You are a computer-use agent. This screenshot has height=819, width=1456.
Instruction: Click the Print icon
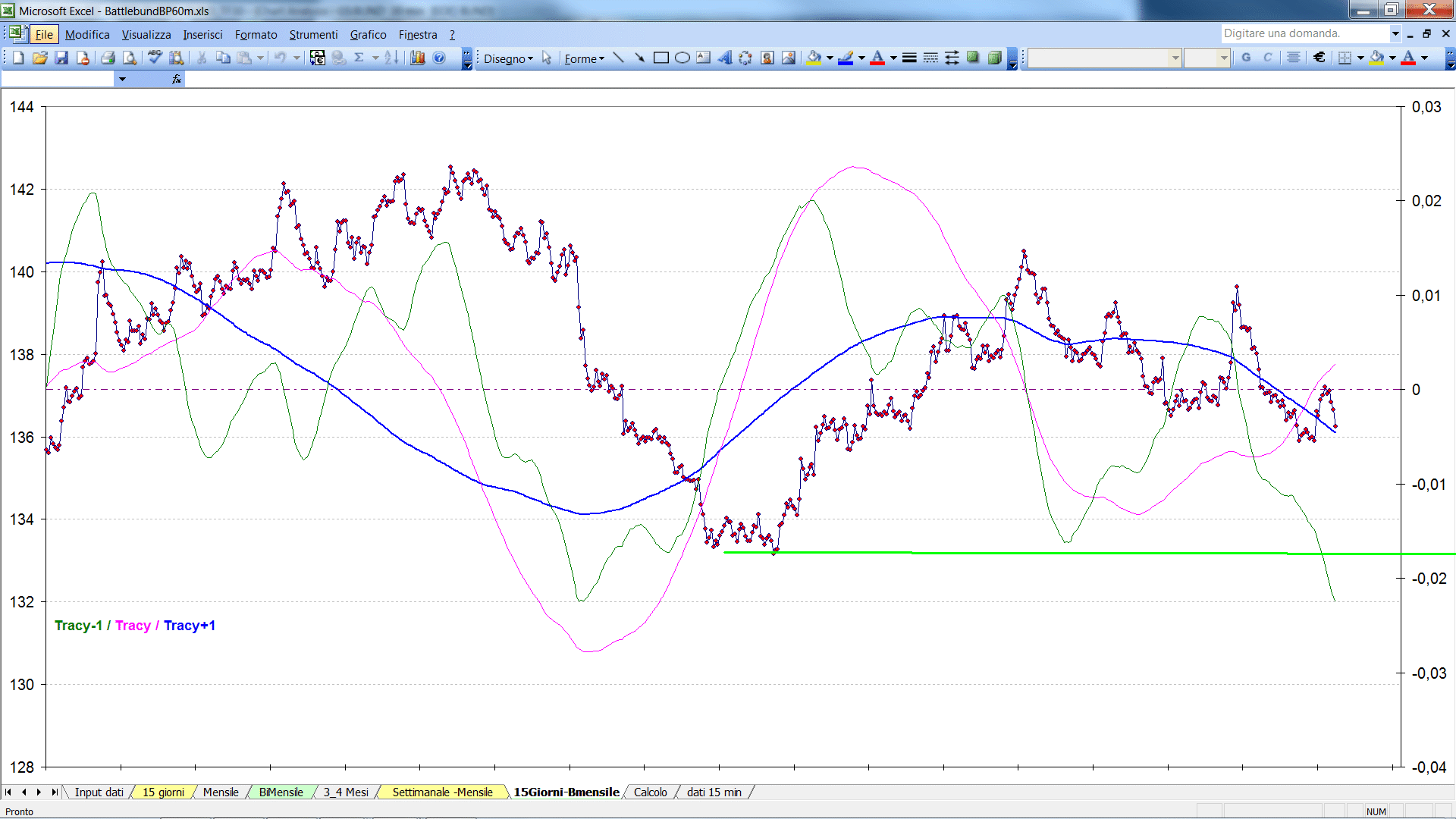pyautogui.click(x=108, y=58)
